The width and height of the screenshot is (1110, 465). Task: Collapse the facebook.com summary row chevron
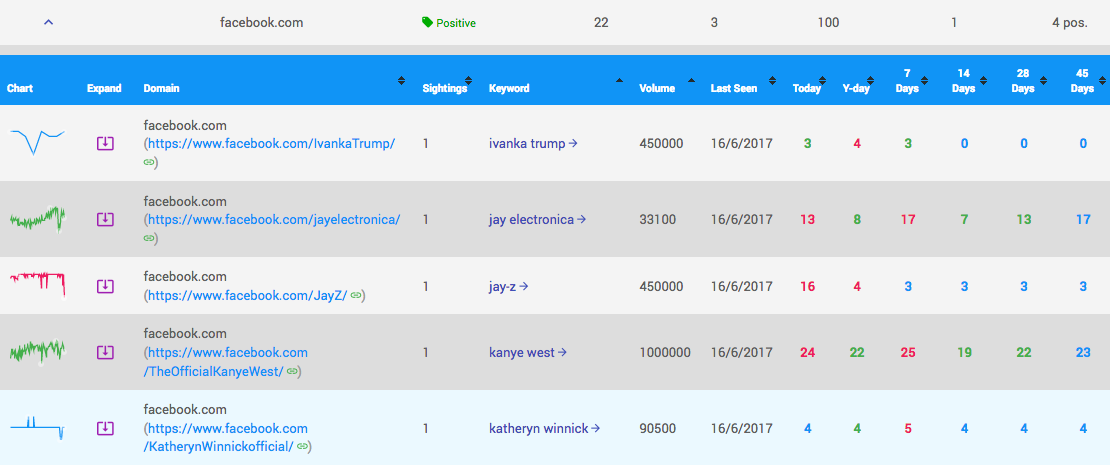48,23
